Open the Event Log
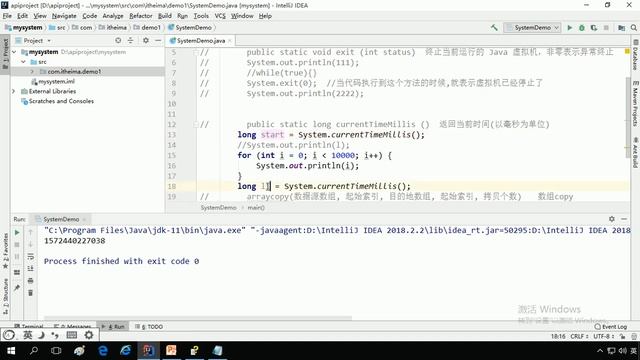Screen dimensions: 640x360 click(610, 327)
